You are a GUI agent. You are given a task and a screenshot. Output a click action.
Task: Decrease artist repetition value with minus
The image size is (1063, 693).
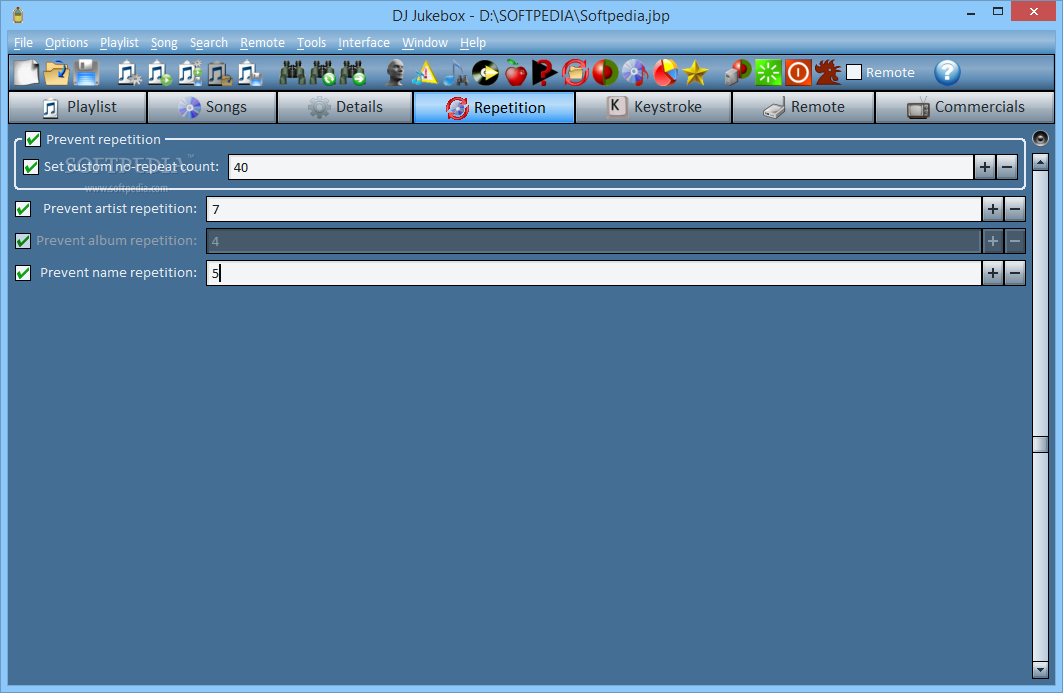click(x=1015, y=209)
